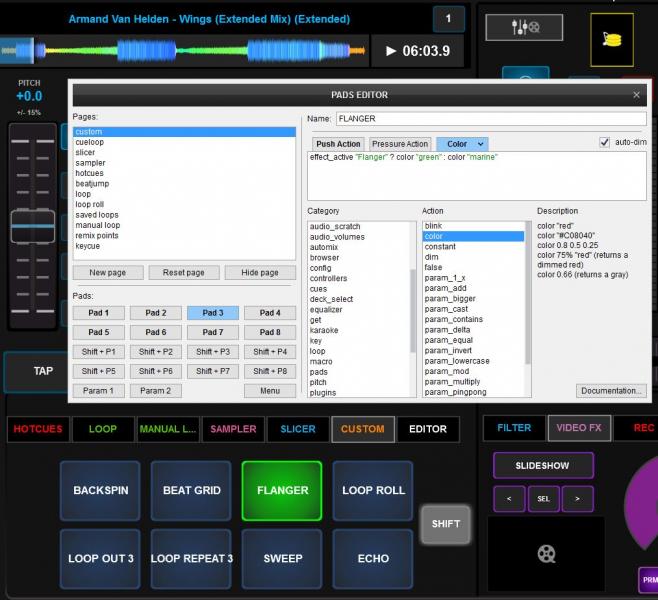Close the Pads Editor dialog
Viewport: 658px width, 600px height.
(636, 95)
